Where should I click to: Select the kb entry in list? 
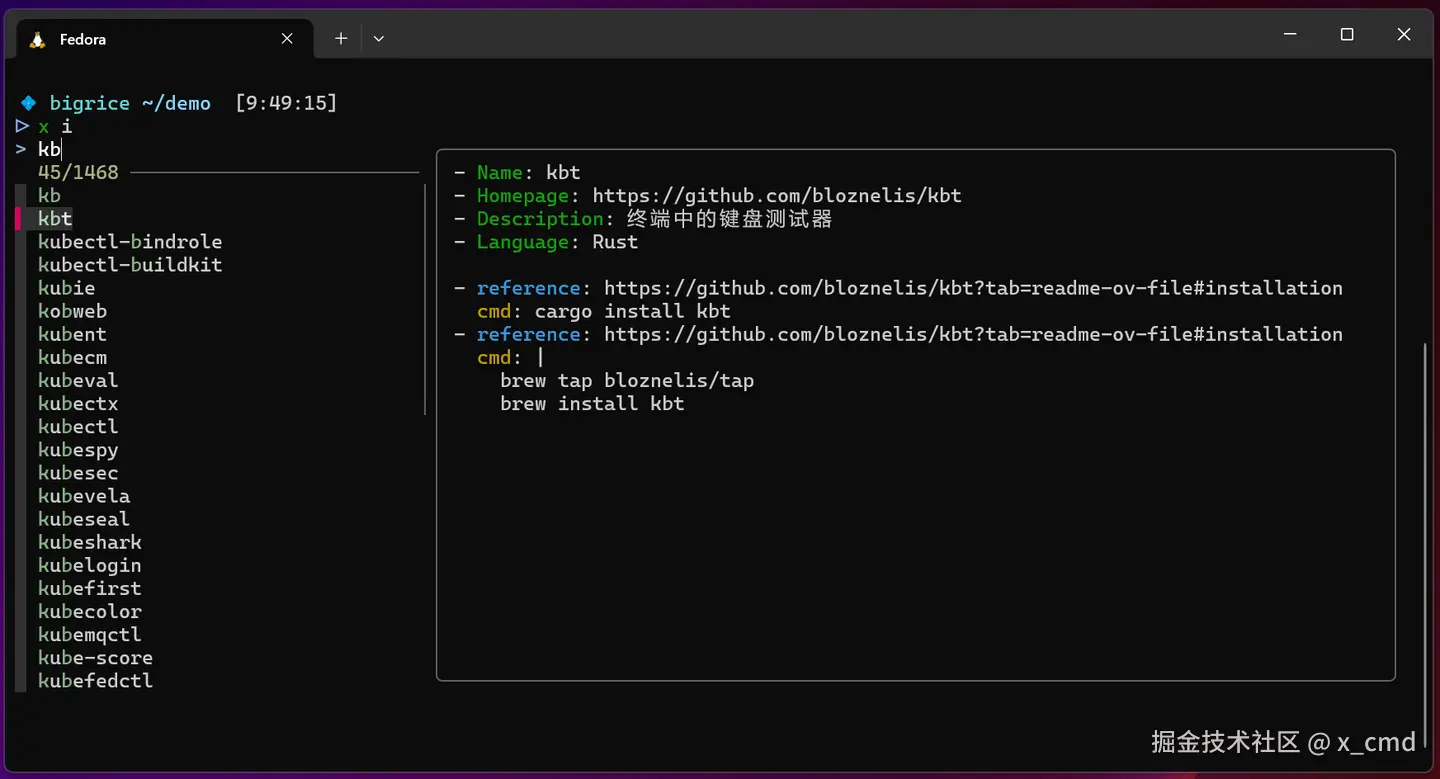49,196
